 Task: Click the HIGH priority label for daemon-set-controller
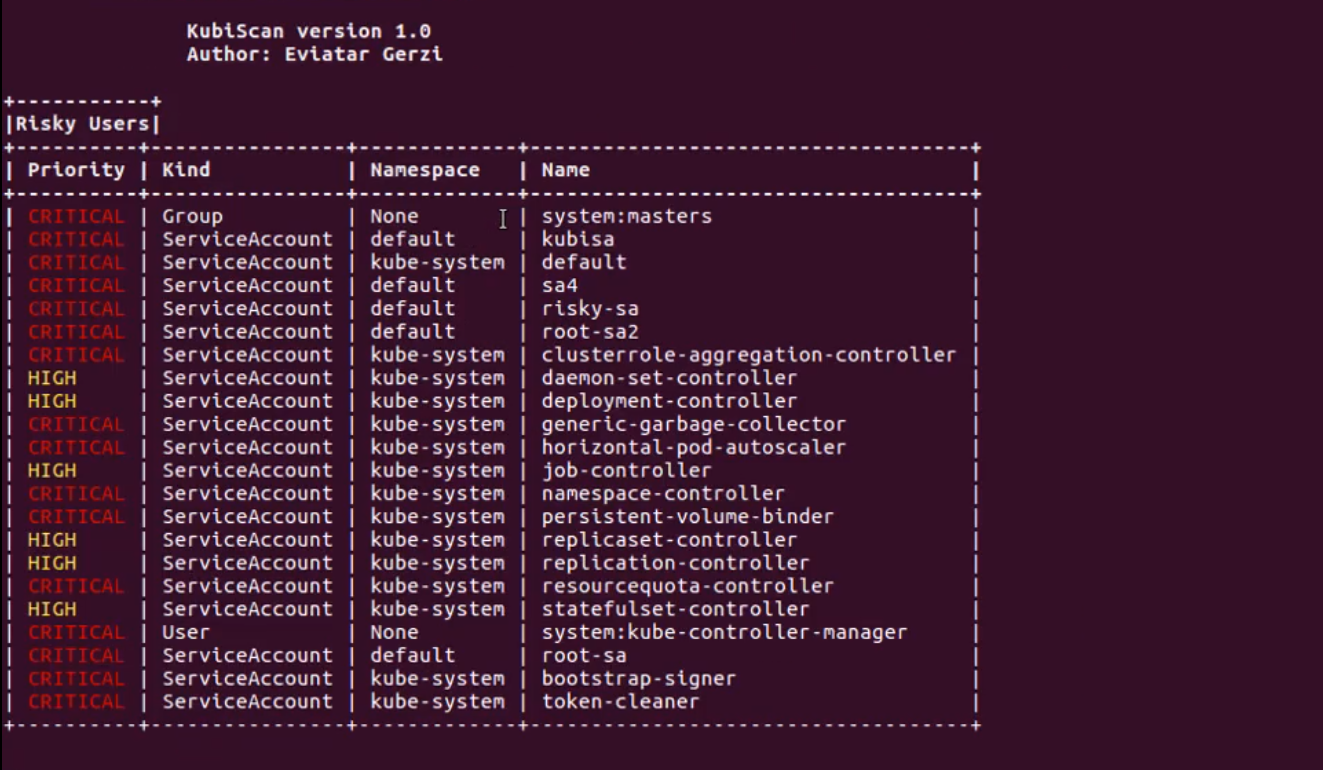point(52,378)
